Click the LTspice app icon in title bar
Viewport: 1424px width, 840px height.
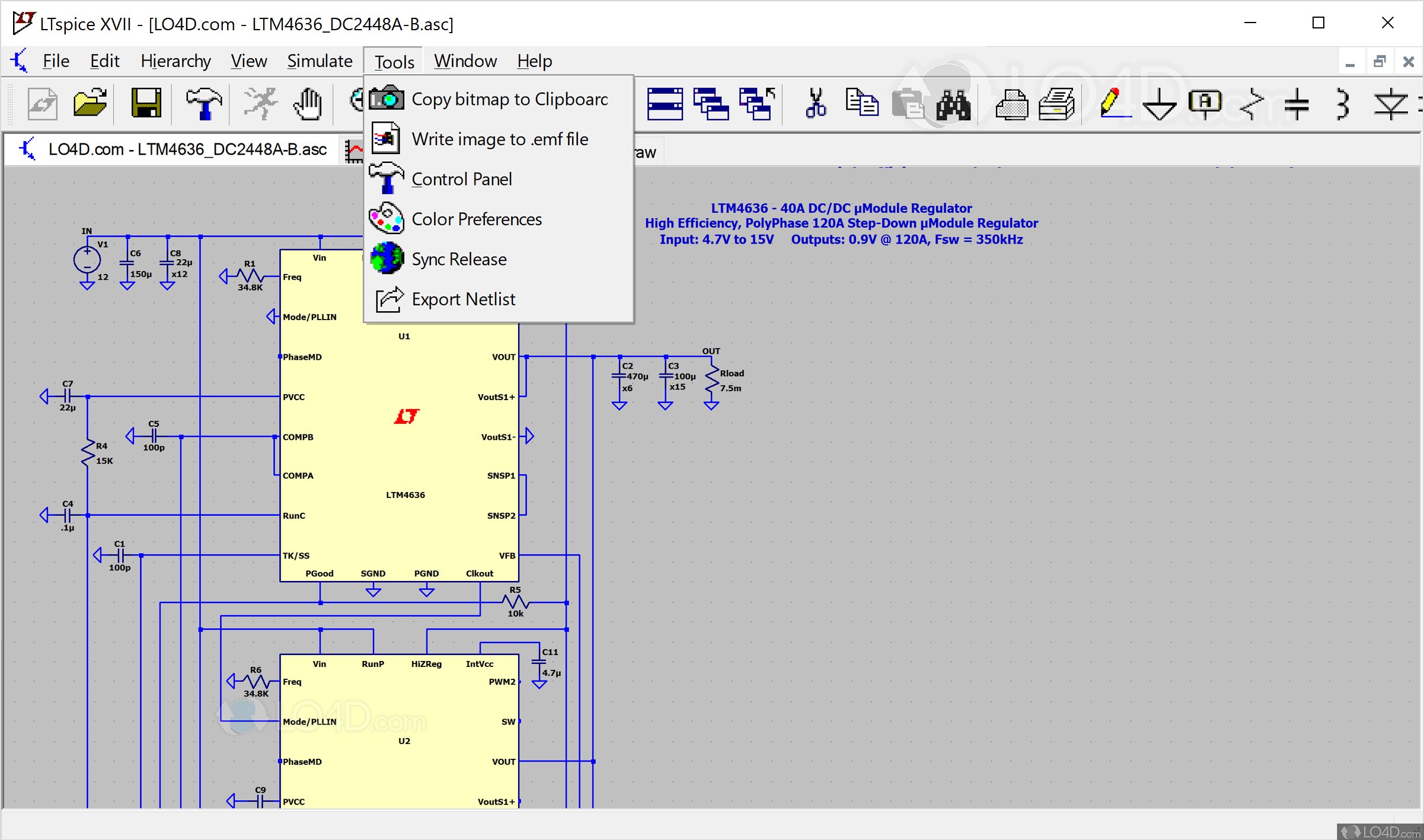24,24
